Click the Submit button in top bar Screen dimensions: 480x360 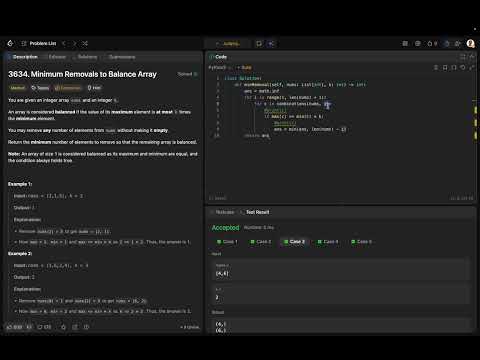click(228, 44)
